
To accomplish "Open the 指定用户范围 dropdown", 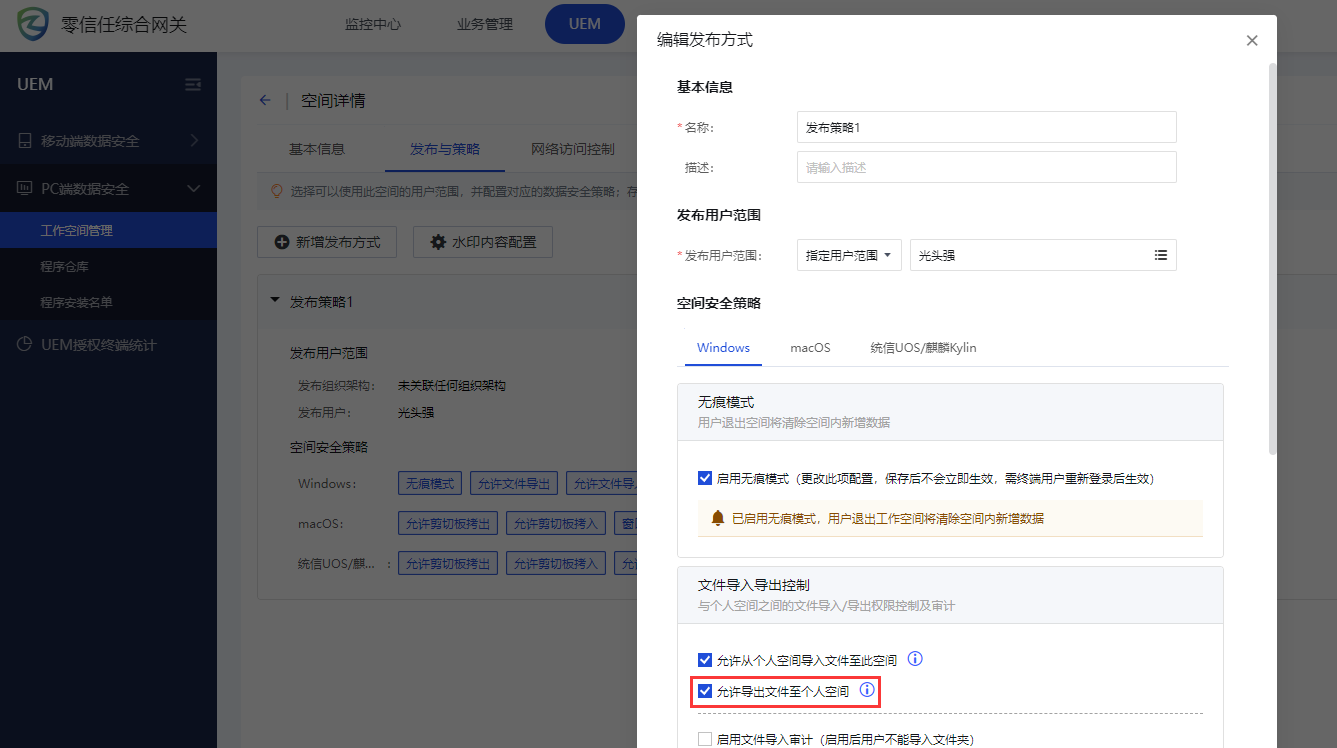I will (849, 255).
